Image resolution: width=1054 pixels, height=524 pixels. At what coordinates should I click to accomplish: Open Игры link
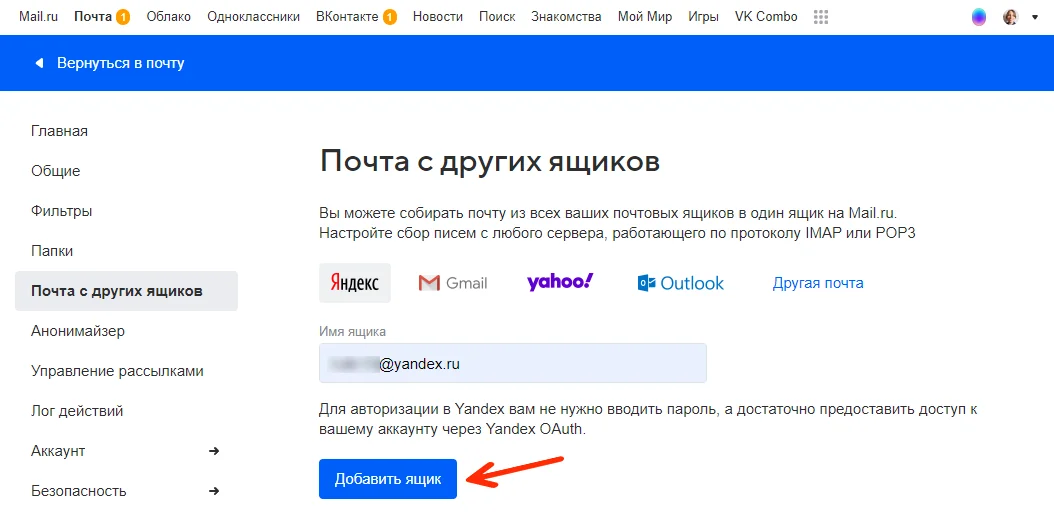pyautogui.click(x=703, y=17)
